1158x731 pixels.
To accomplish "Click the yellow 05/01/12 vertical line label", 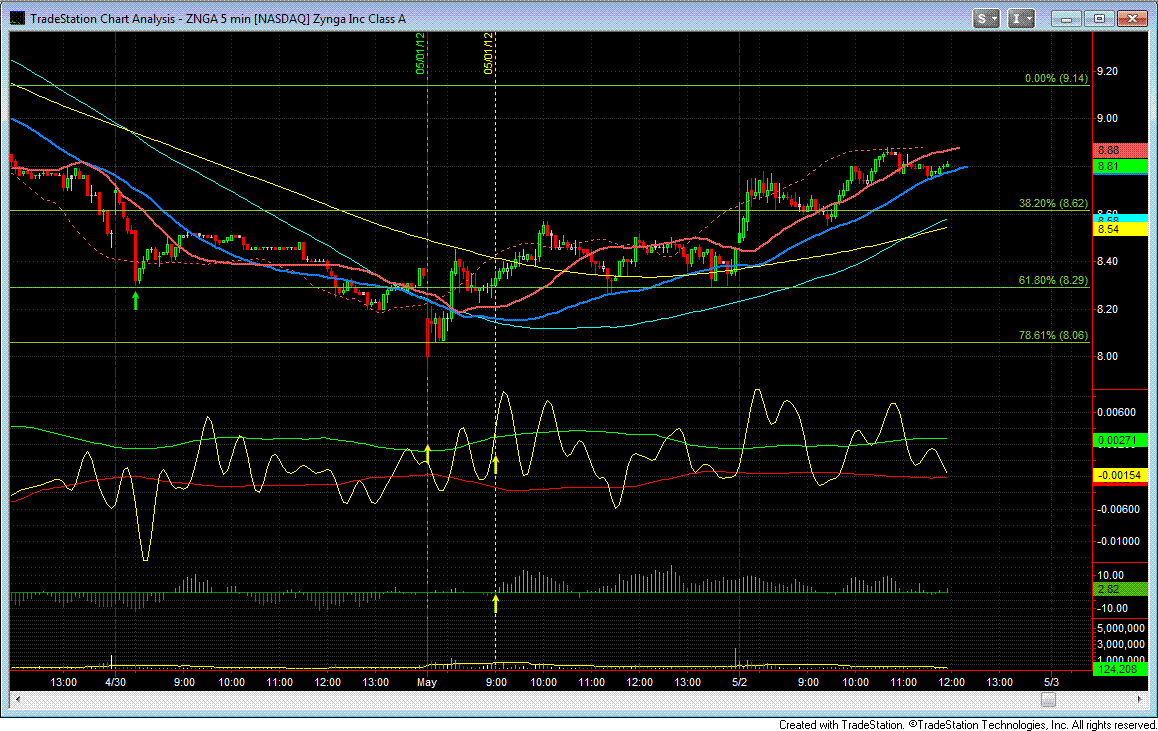I will pos(488,53).
